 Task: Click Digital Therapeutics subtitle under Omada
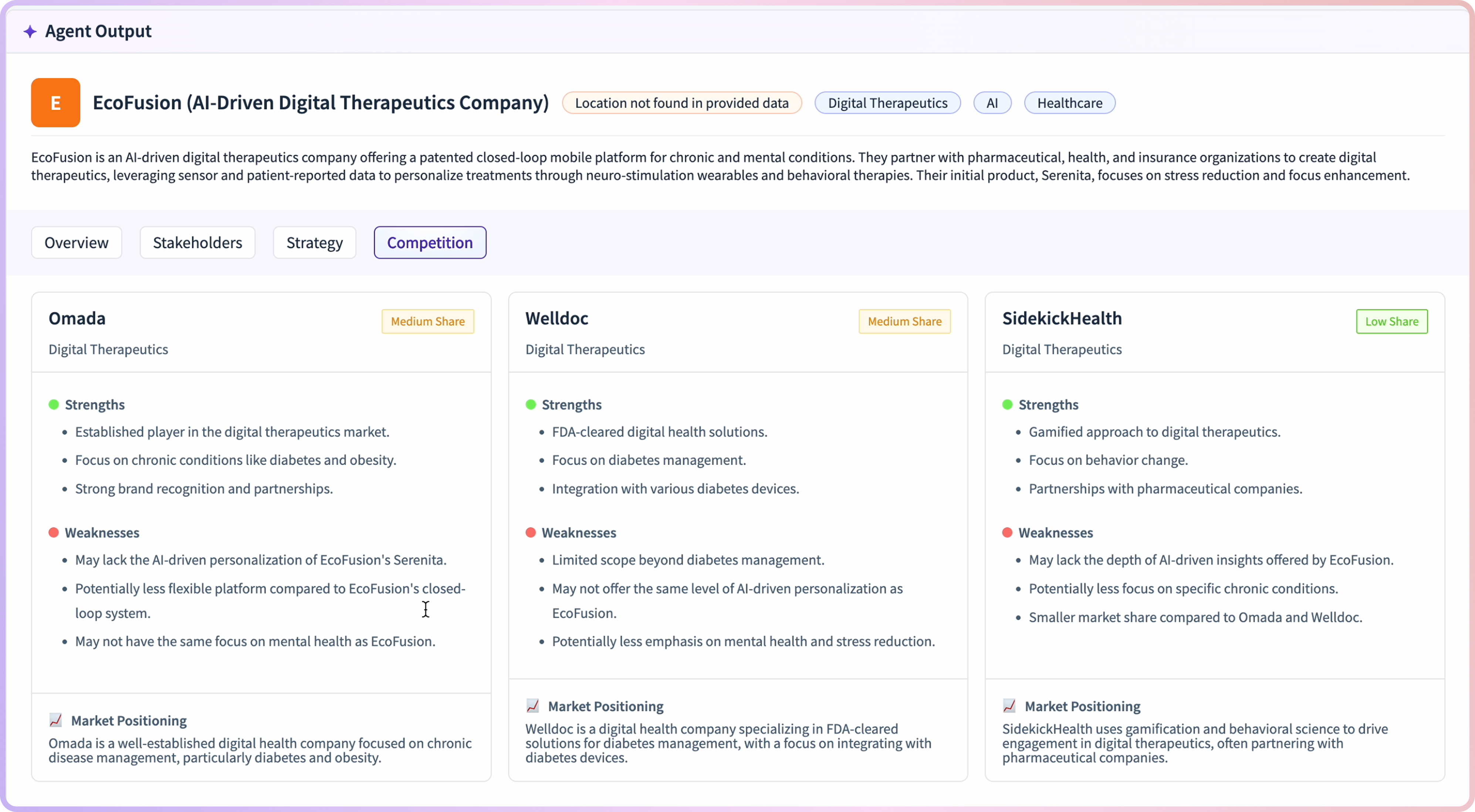point(108,350)
